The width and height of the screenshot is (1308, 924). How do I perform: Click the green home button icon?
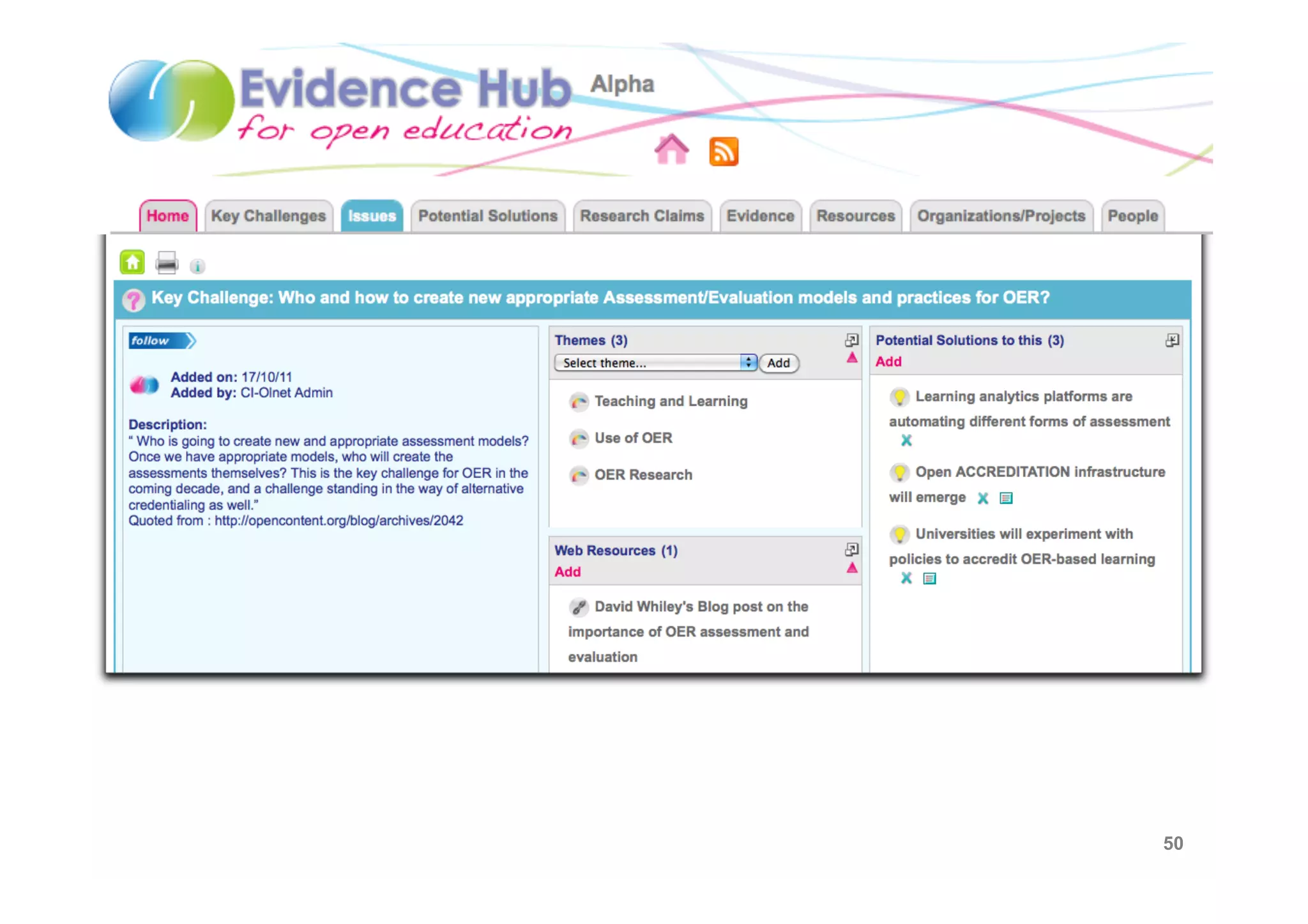tap(132, 262)
